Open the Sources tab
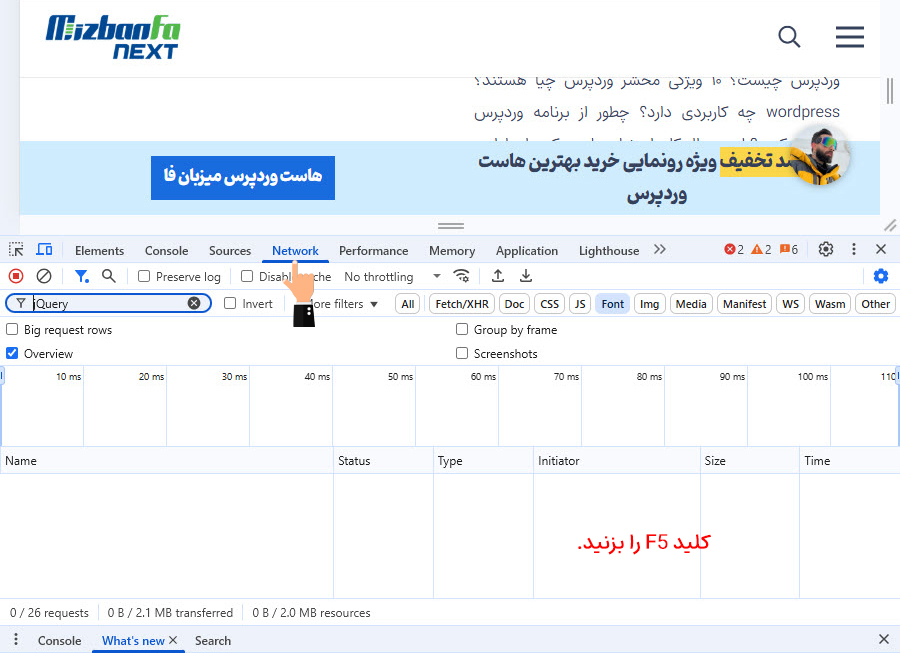Viewport: 900px width, 653px height. coord(230,251)
